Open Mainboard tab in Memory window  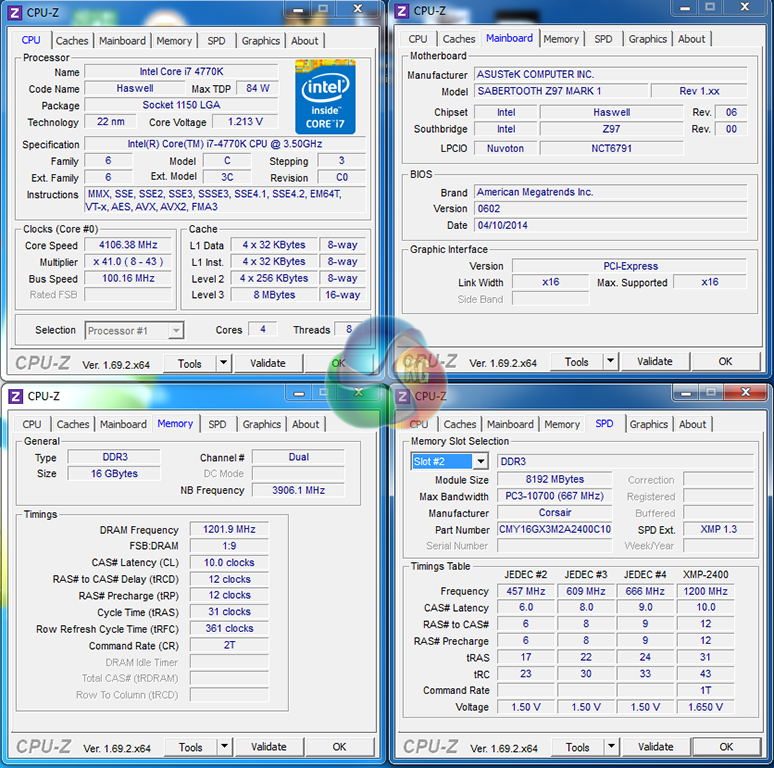coord(123,424)
